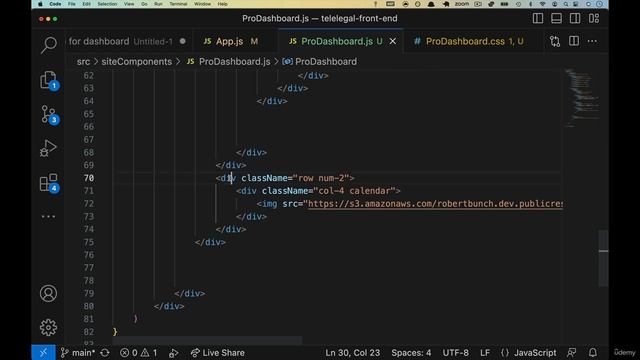Viewport: 640px width, 360px height.
Task: Synchronize changes icon in status bar
Action: point(105,353)
